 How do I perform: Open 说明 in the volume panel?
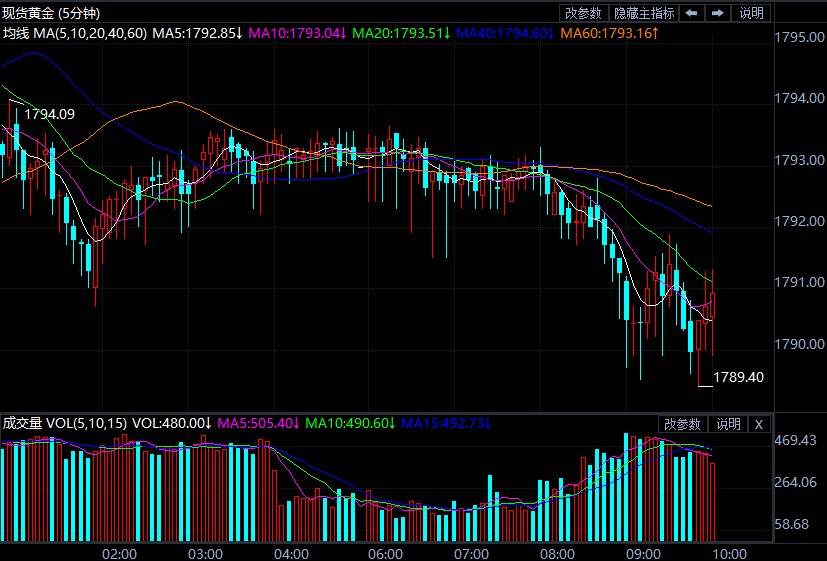[728, 424]
